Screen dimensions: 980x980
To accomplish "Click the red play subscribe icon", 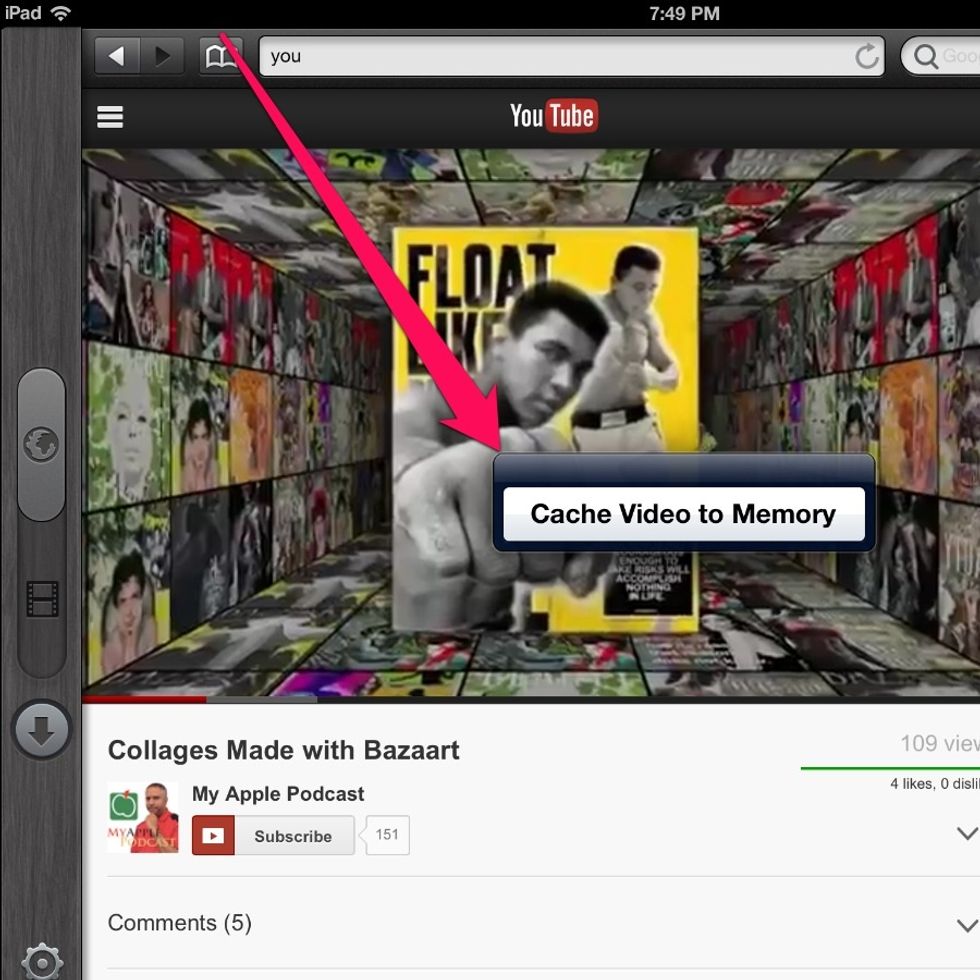I will pos(213,836).
